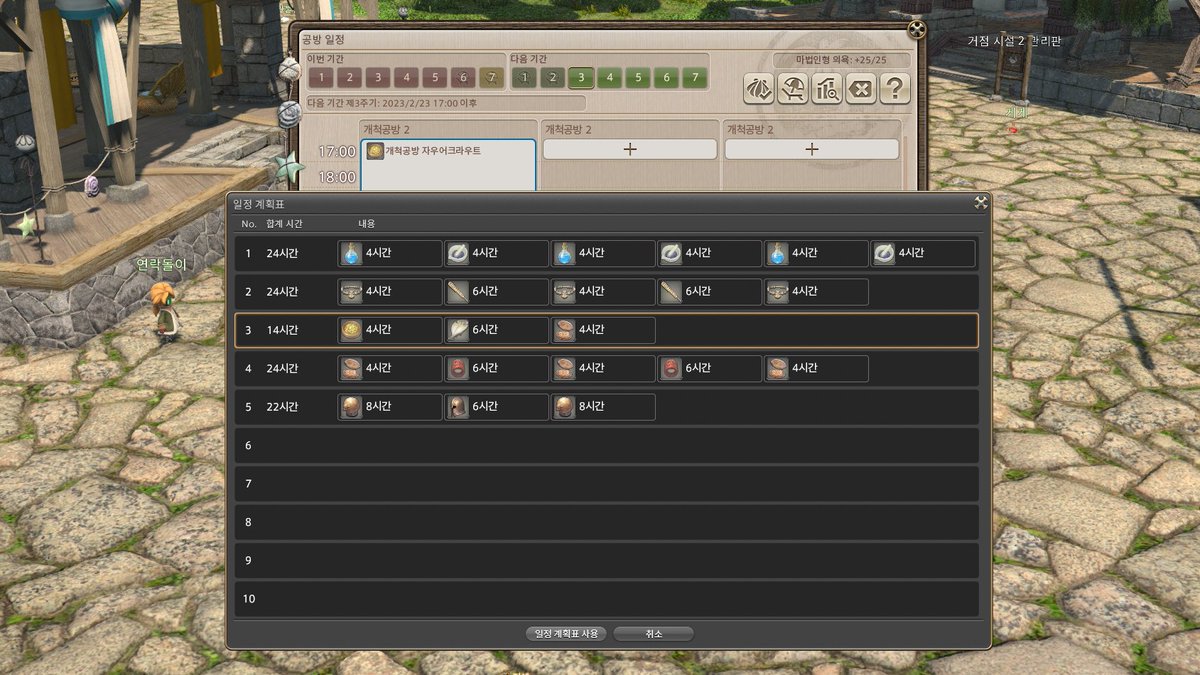Select fourth item (6시간) in plan row 2

tap(710, 291)
